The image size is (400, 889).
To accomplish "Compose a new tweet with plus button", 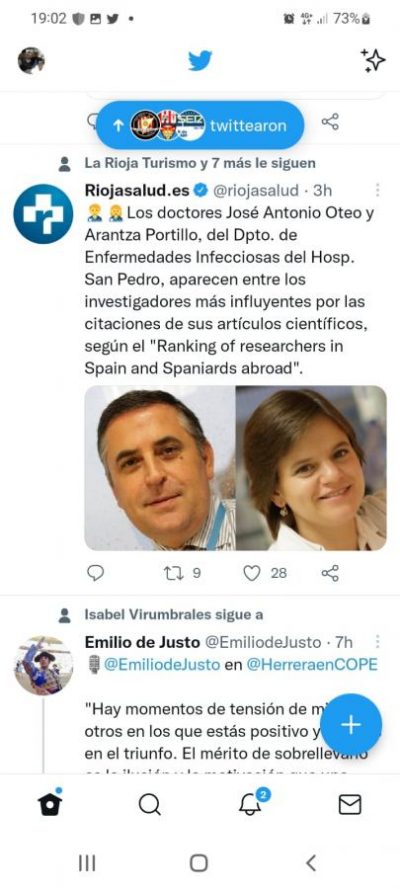I will point(351,724).
